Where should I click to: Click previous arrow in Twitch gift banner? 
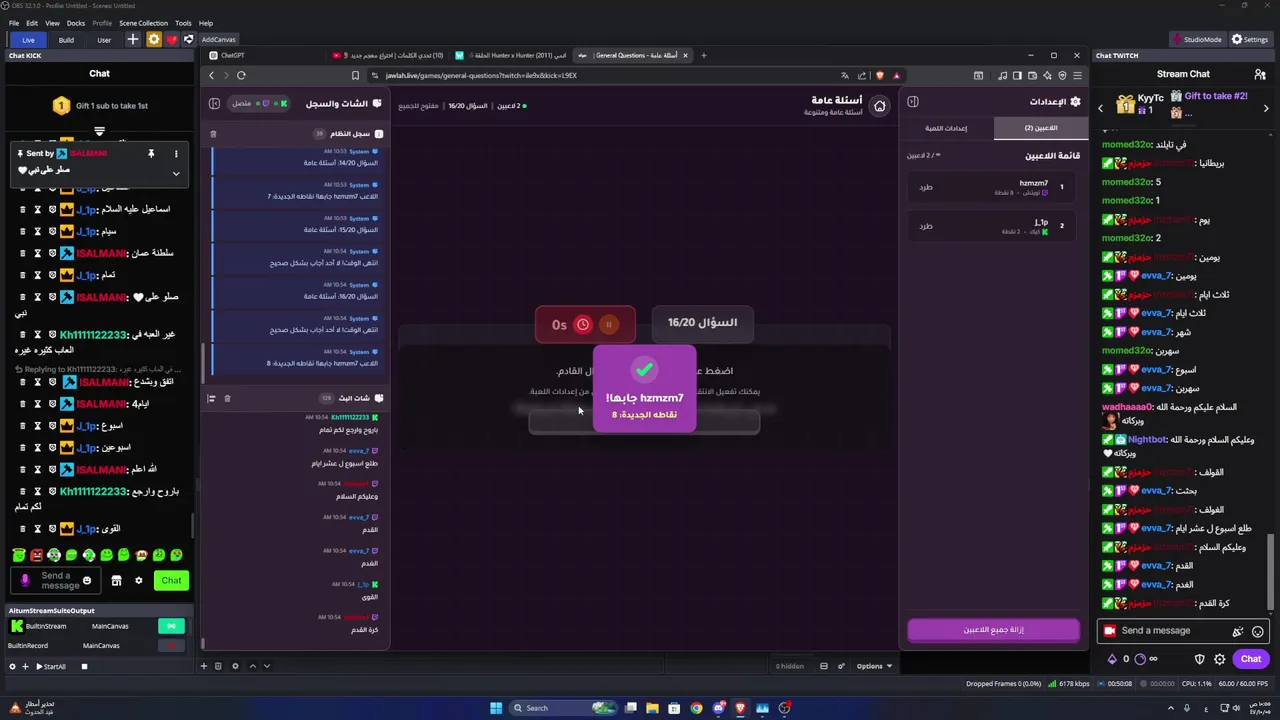click(1101, 108)
